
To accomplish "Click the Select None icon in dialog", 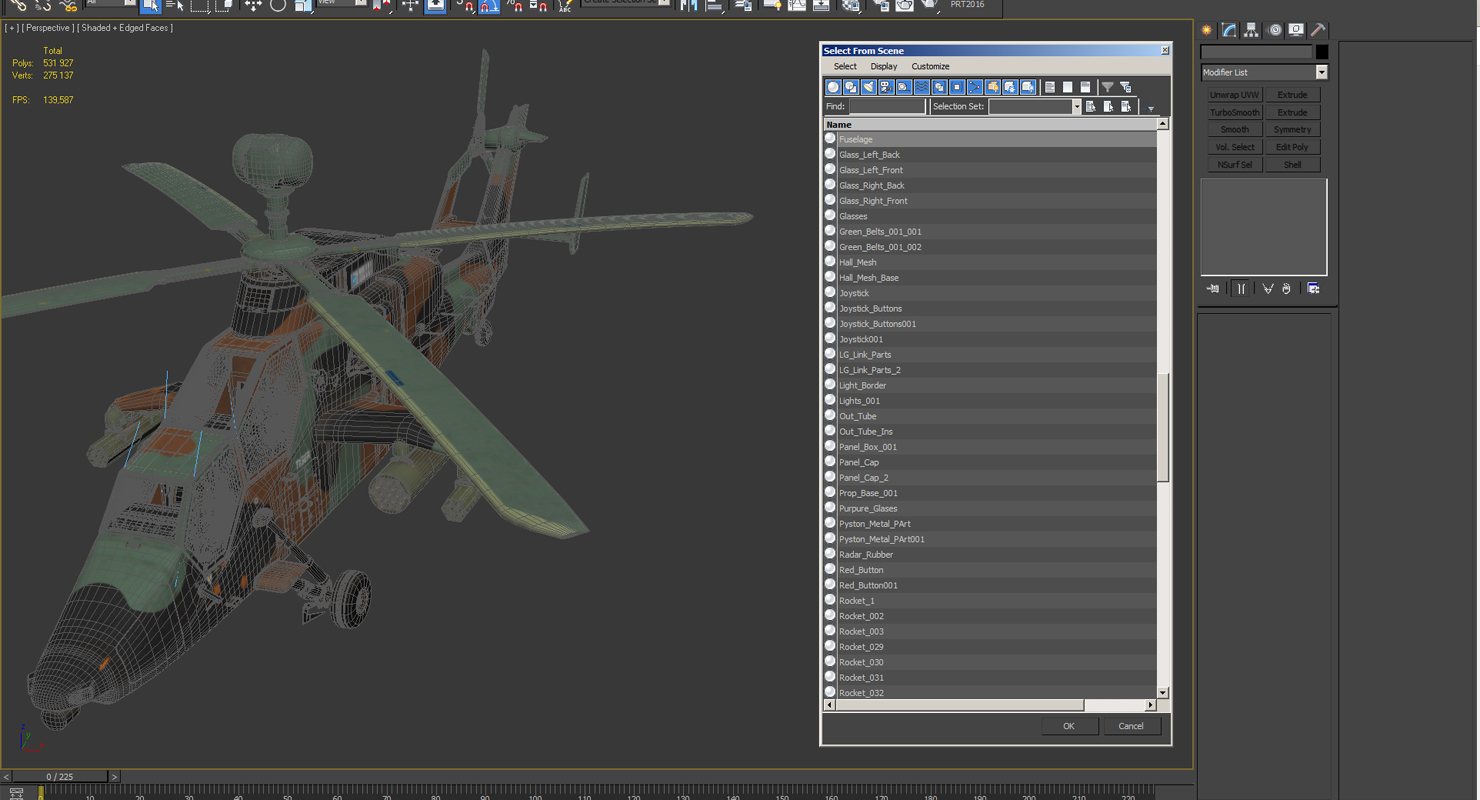I will click(x=1068, y=87).
